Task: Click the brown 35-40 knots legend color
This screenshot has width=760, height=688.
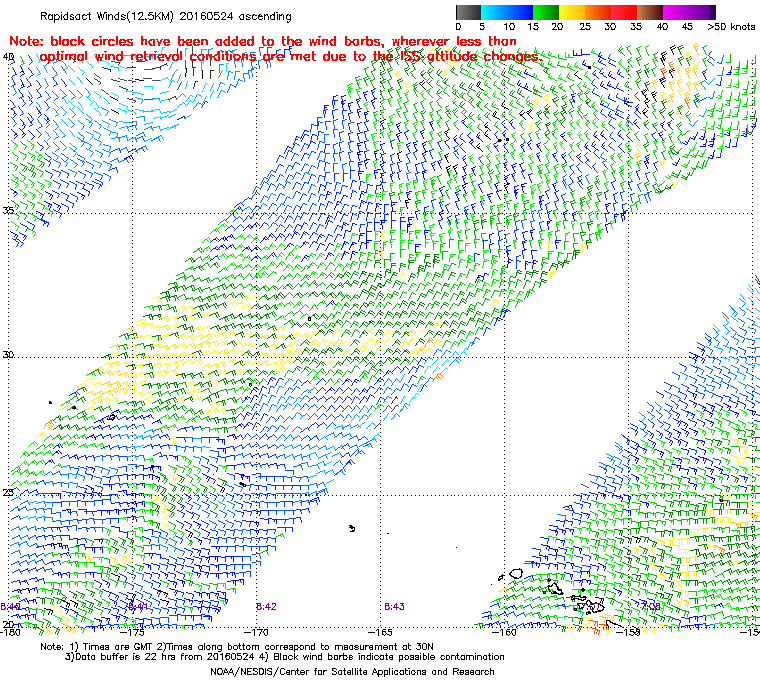Action: coord(650,12)
